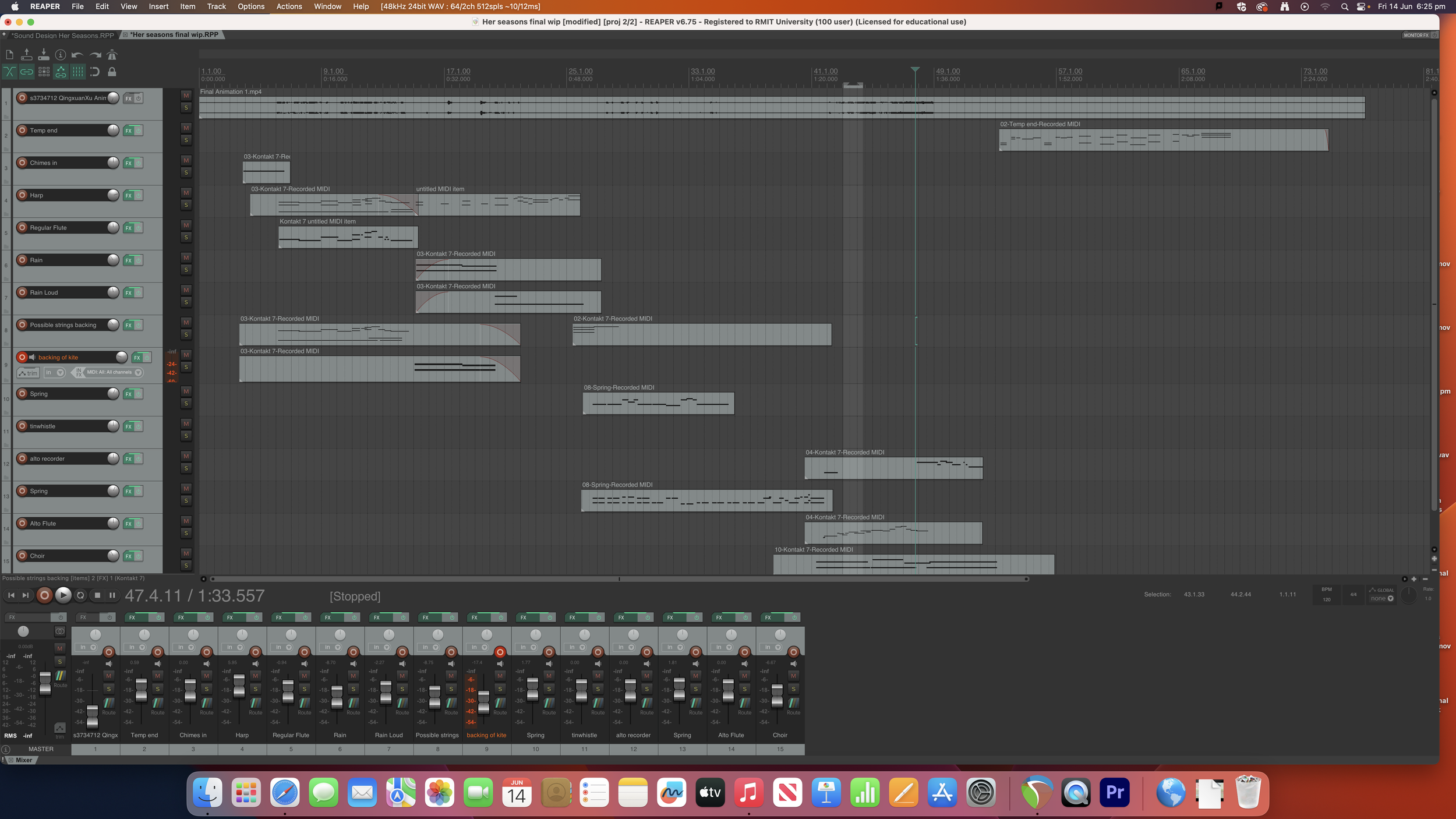Toggle the locking padlock icon
1456x819 pixels.
(112, 72)
